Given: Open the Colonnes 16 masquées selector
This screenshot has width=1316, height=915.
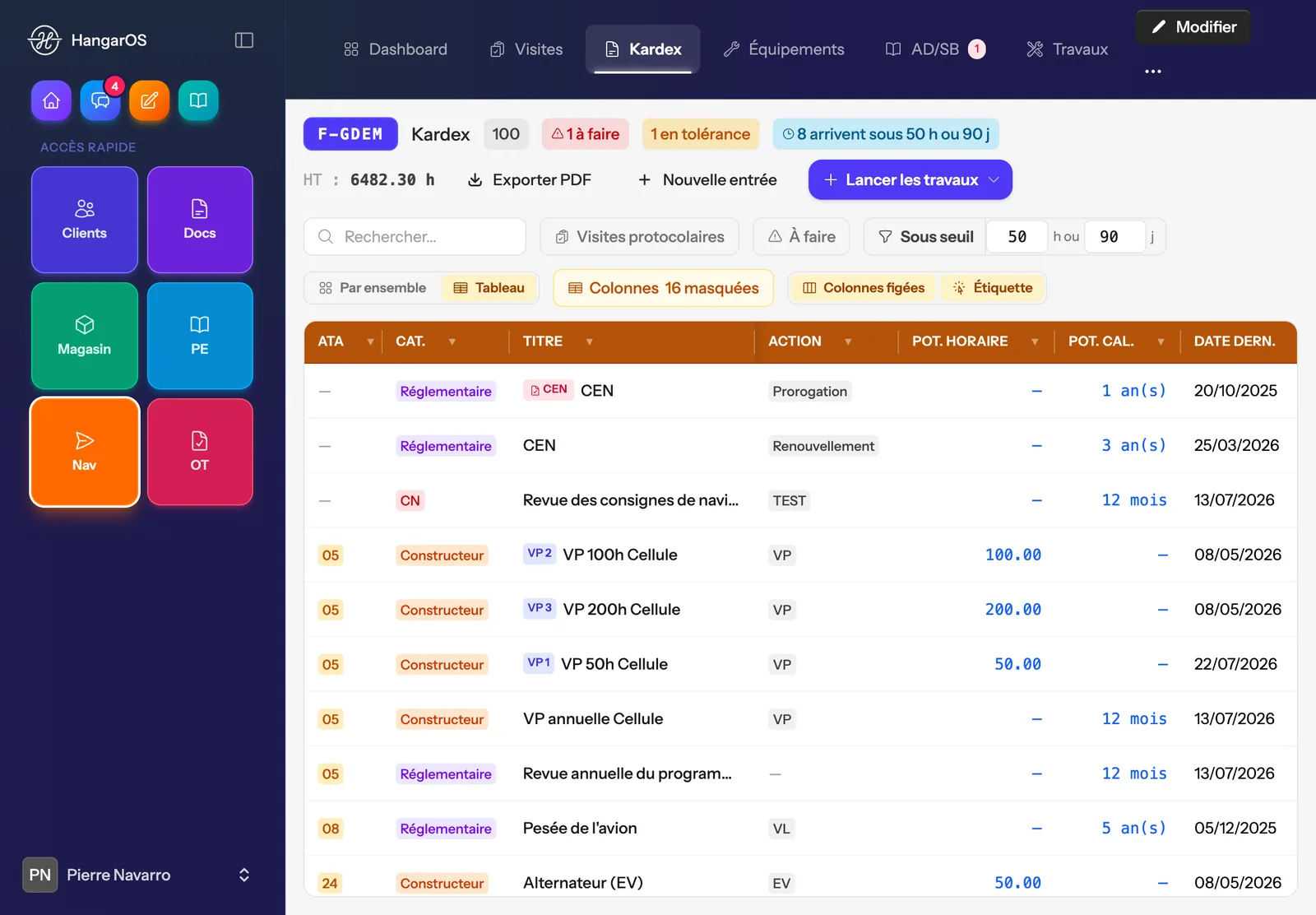Looking at the screenshot, I should (663, 288).
